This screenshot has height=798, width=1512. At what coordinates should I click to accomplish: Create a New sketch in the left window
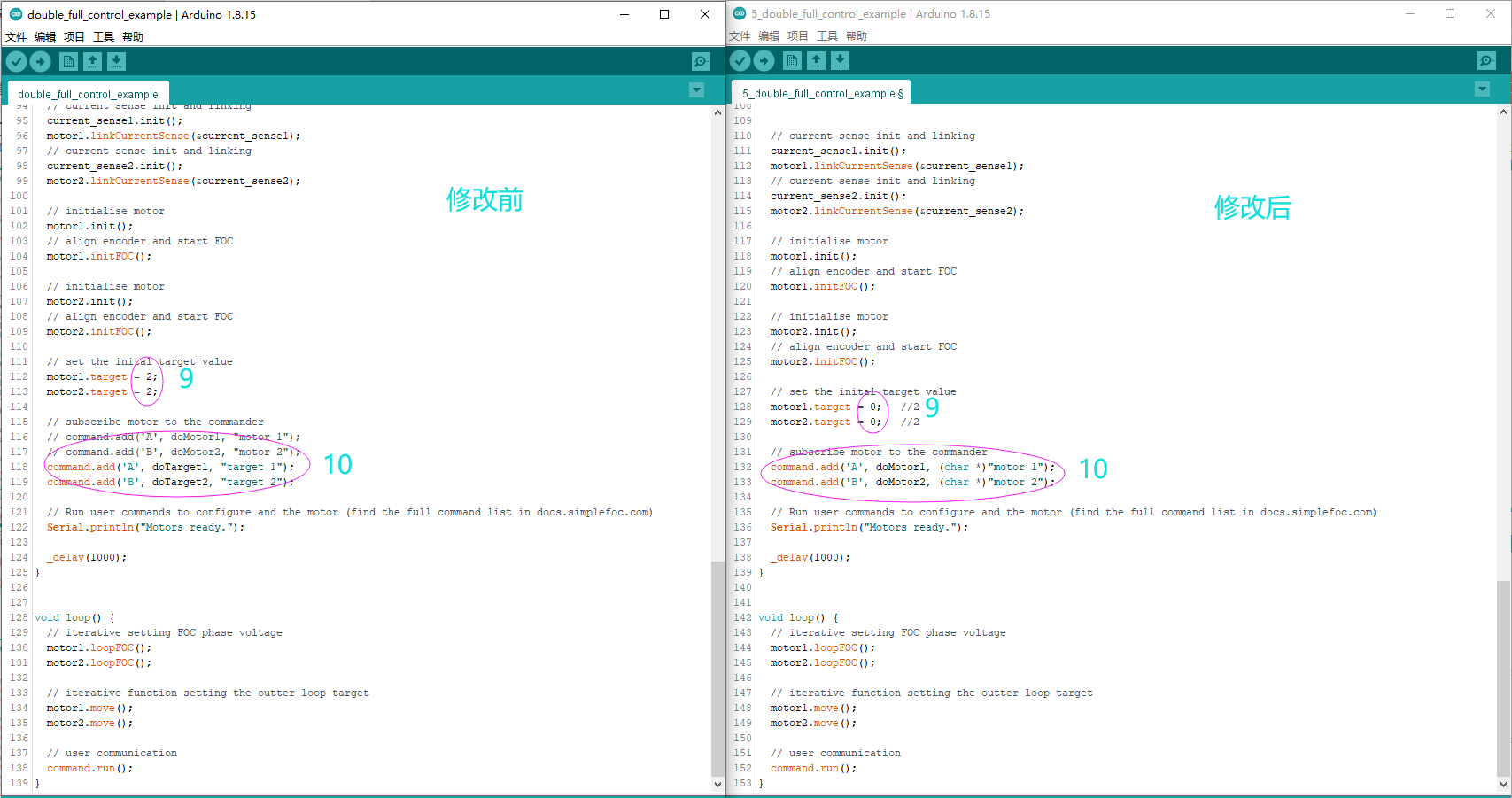pos(68,60)
